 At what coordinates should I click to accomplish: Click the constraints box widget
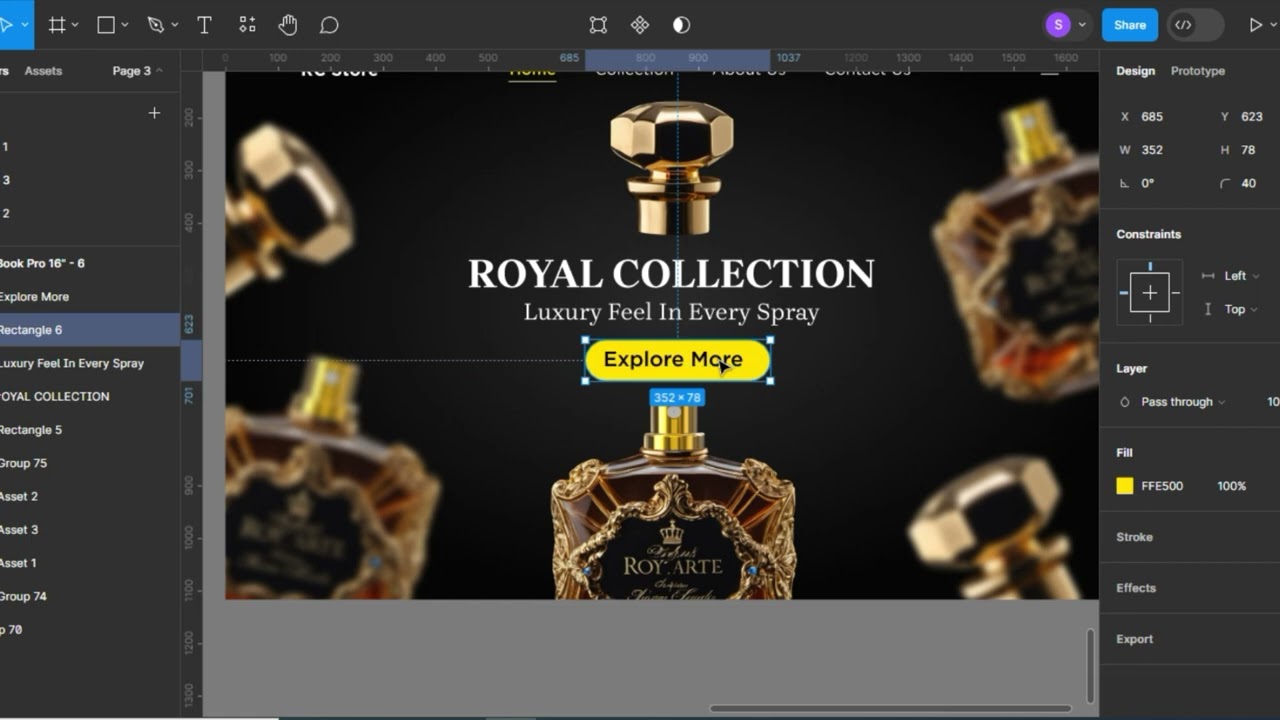(x=1150, y=293)
